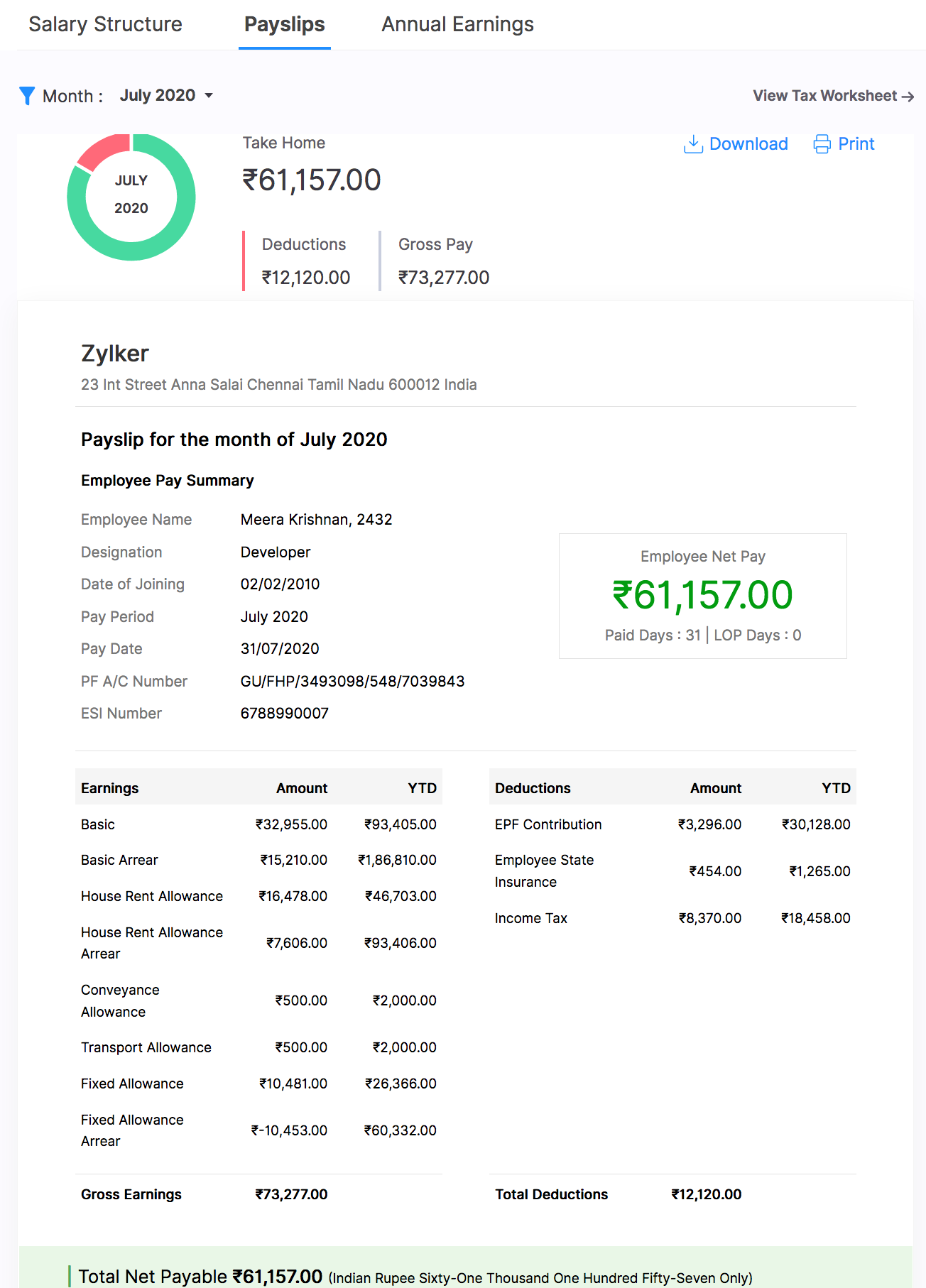This screenshot has height=1288, width=926.
Task: Expand month selector using caret arrow
Action: (x=209, y=96)
